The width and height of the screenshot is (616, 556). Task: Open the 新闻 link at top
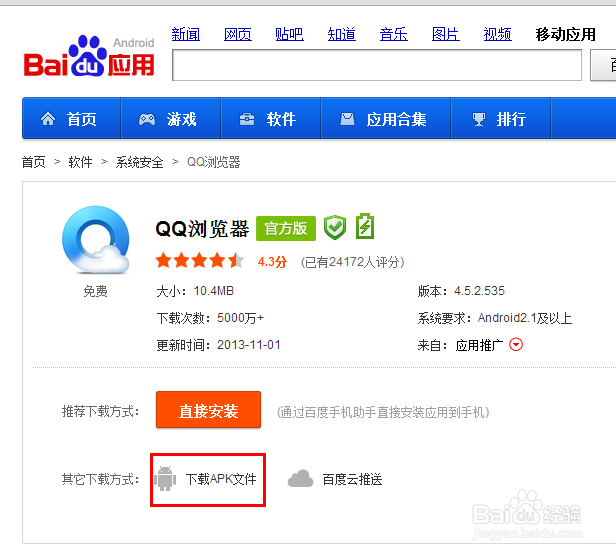[x=186, y=34]
